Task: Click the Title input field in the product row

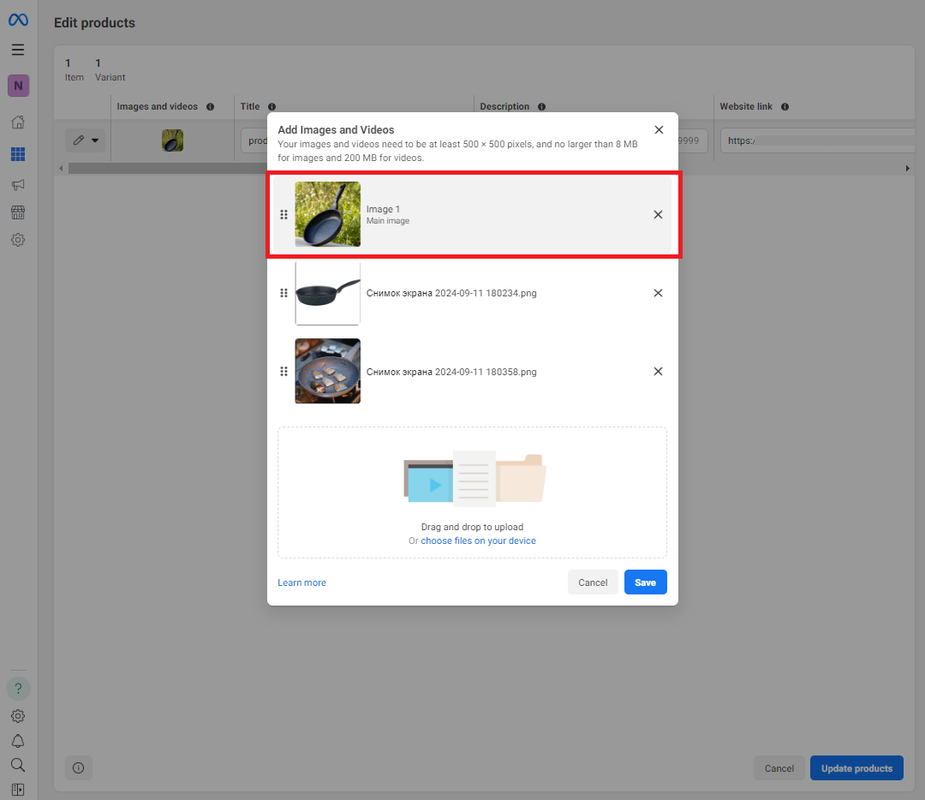Action: click(254, 141)
